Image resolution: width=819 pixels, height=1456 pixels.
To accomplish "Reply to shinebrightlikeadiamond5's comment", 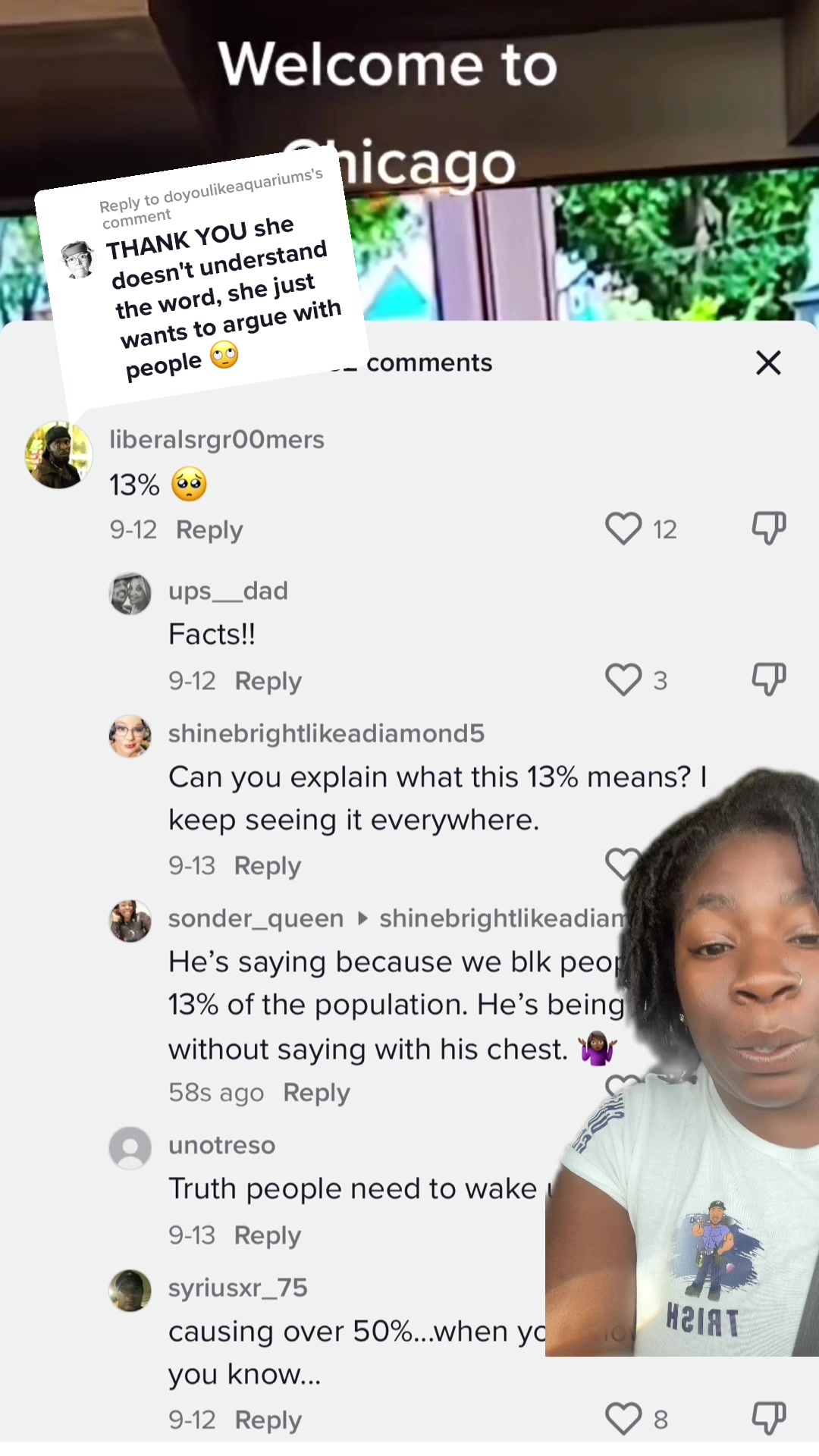I will 268,865.
